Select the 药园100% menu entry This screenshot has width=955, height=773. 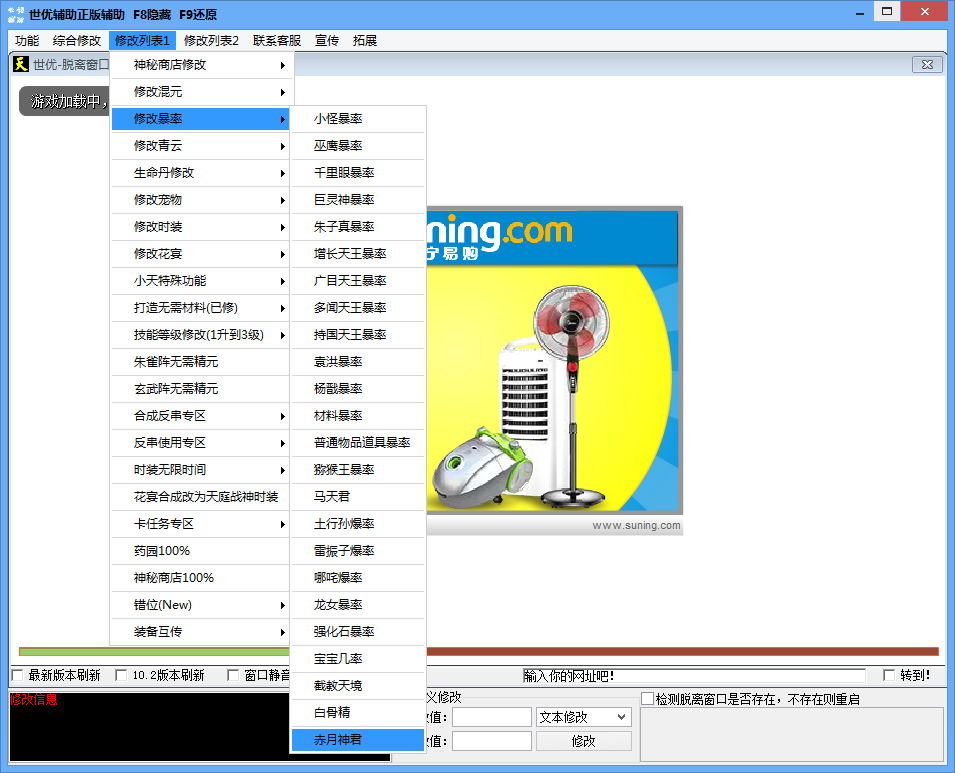click(162, 551)
